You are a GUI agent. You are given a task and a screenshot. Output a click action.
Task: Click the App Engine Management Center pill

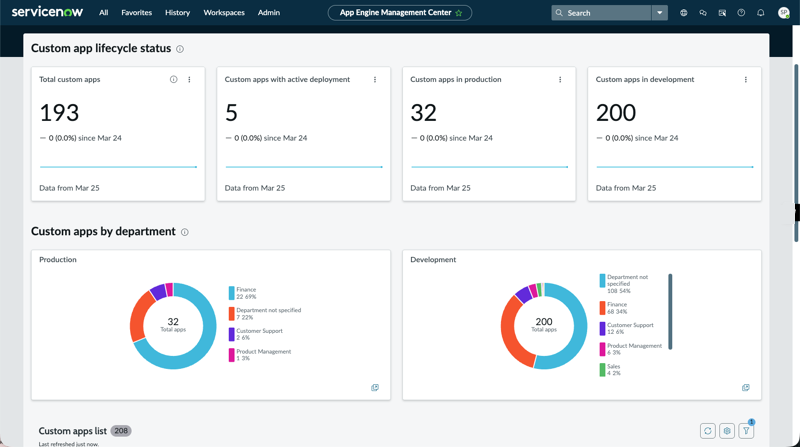pyautogui.click(x=399, y=13)
